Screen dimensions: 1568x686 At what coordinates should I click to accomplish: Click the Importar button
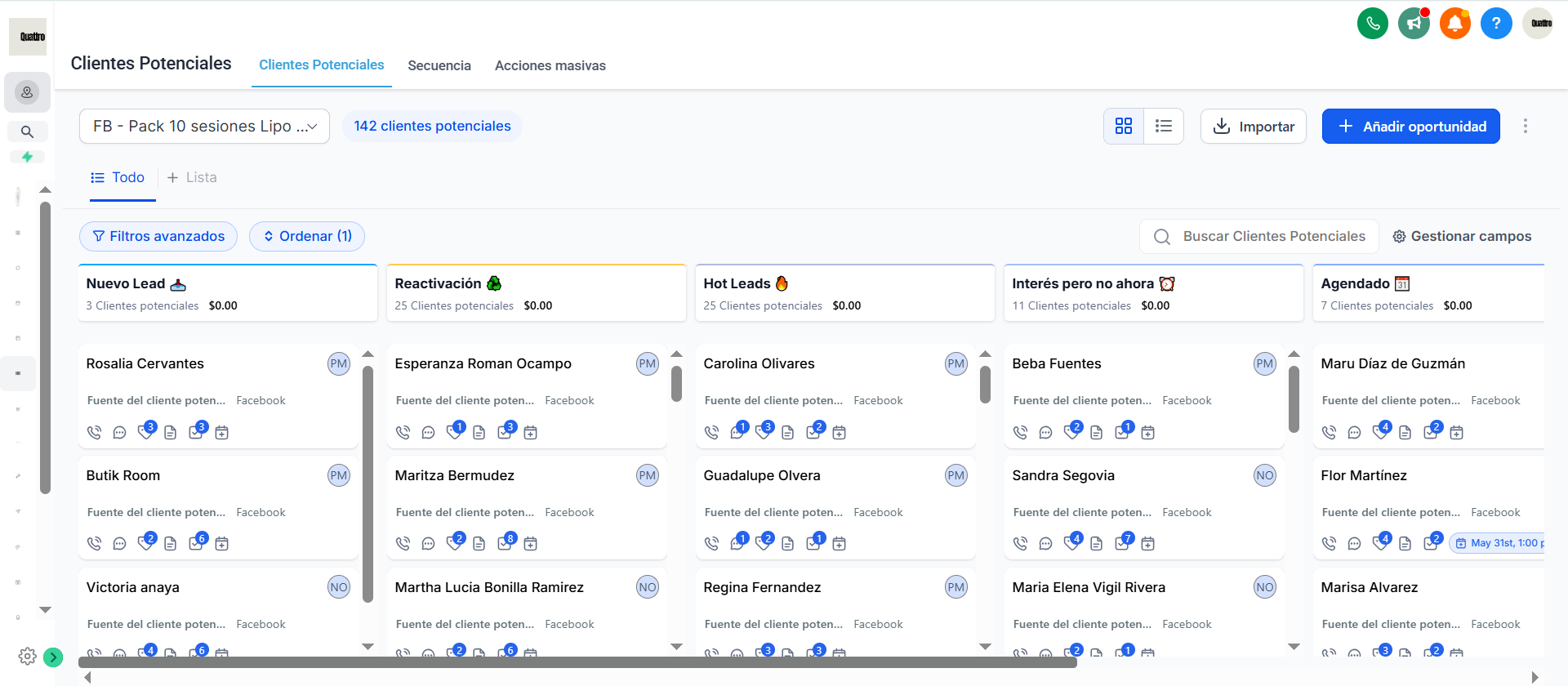[x=1254, y=126]
